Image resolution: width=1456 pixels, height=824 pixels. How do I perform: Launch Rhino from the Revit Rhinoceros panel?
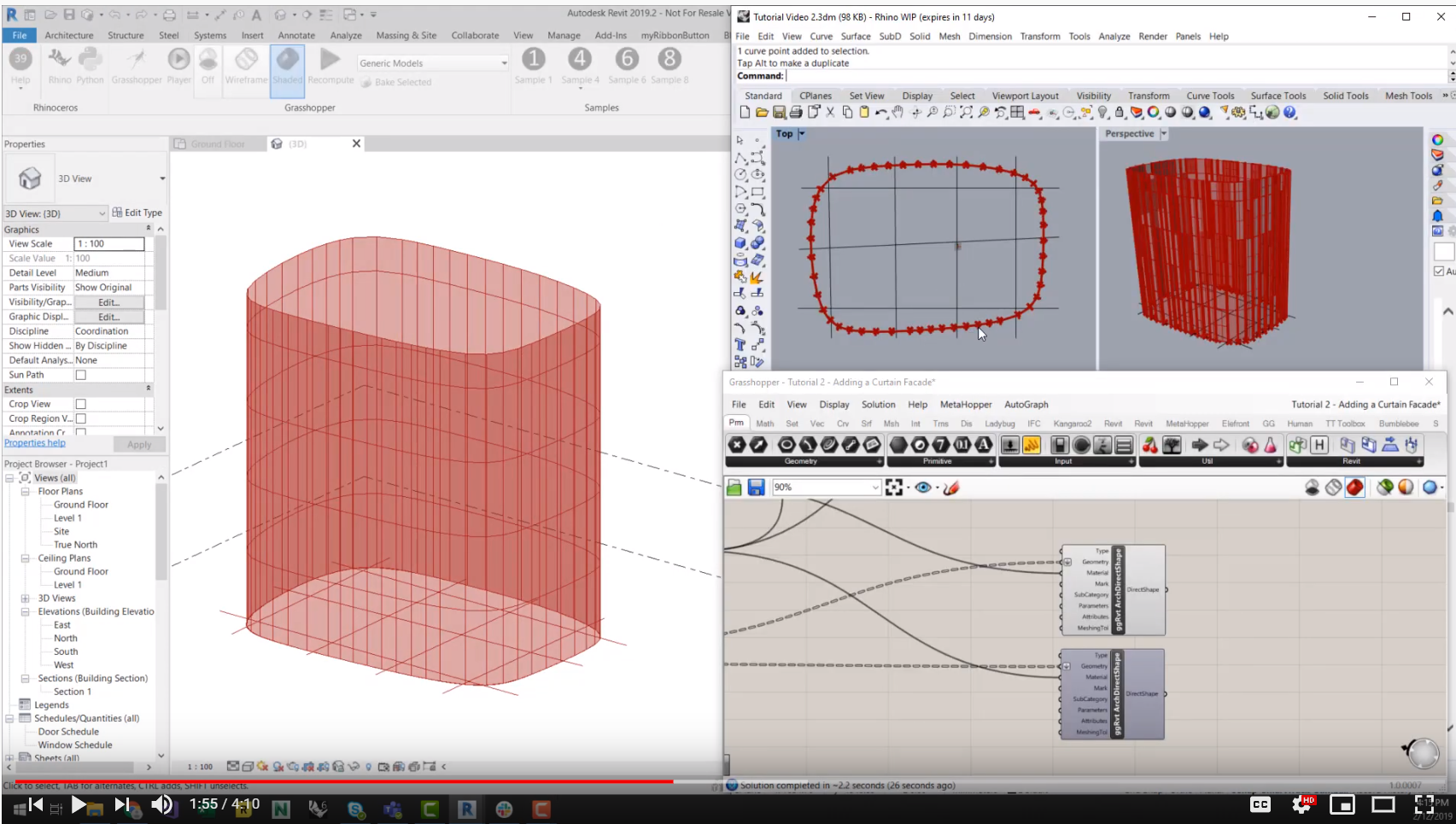[59, 67]
